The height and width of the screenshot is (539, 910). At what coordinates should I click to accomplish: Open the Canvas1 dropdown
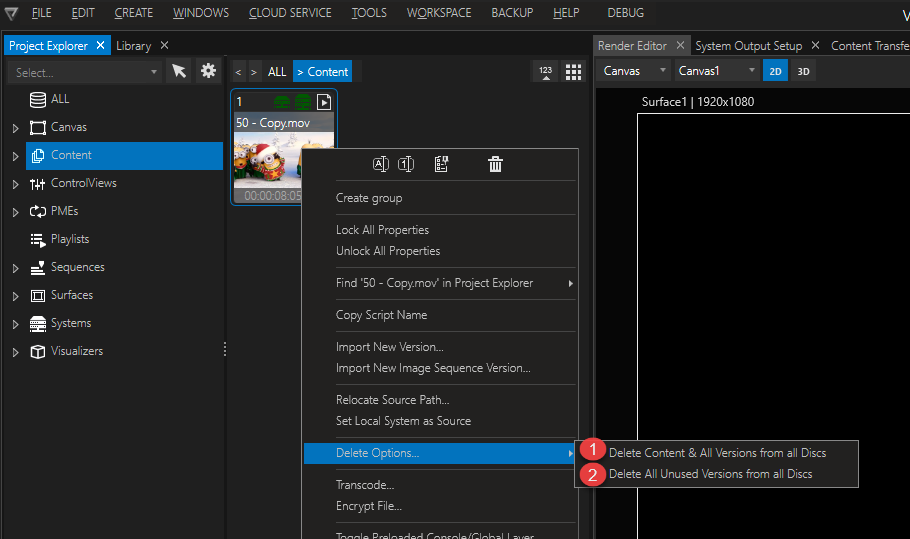[717, 71]
